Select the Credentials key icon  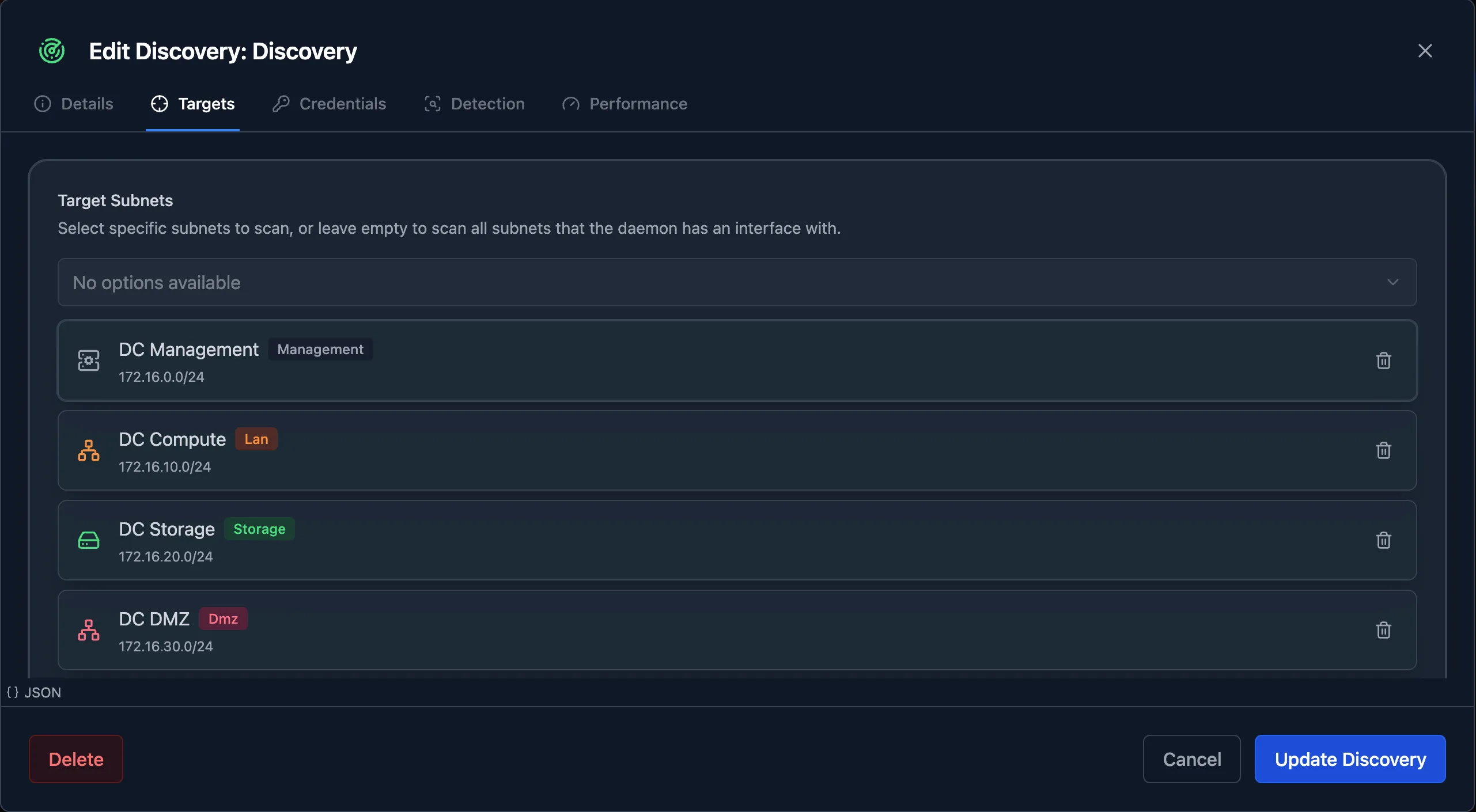click(281, 104)
